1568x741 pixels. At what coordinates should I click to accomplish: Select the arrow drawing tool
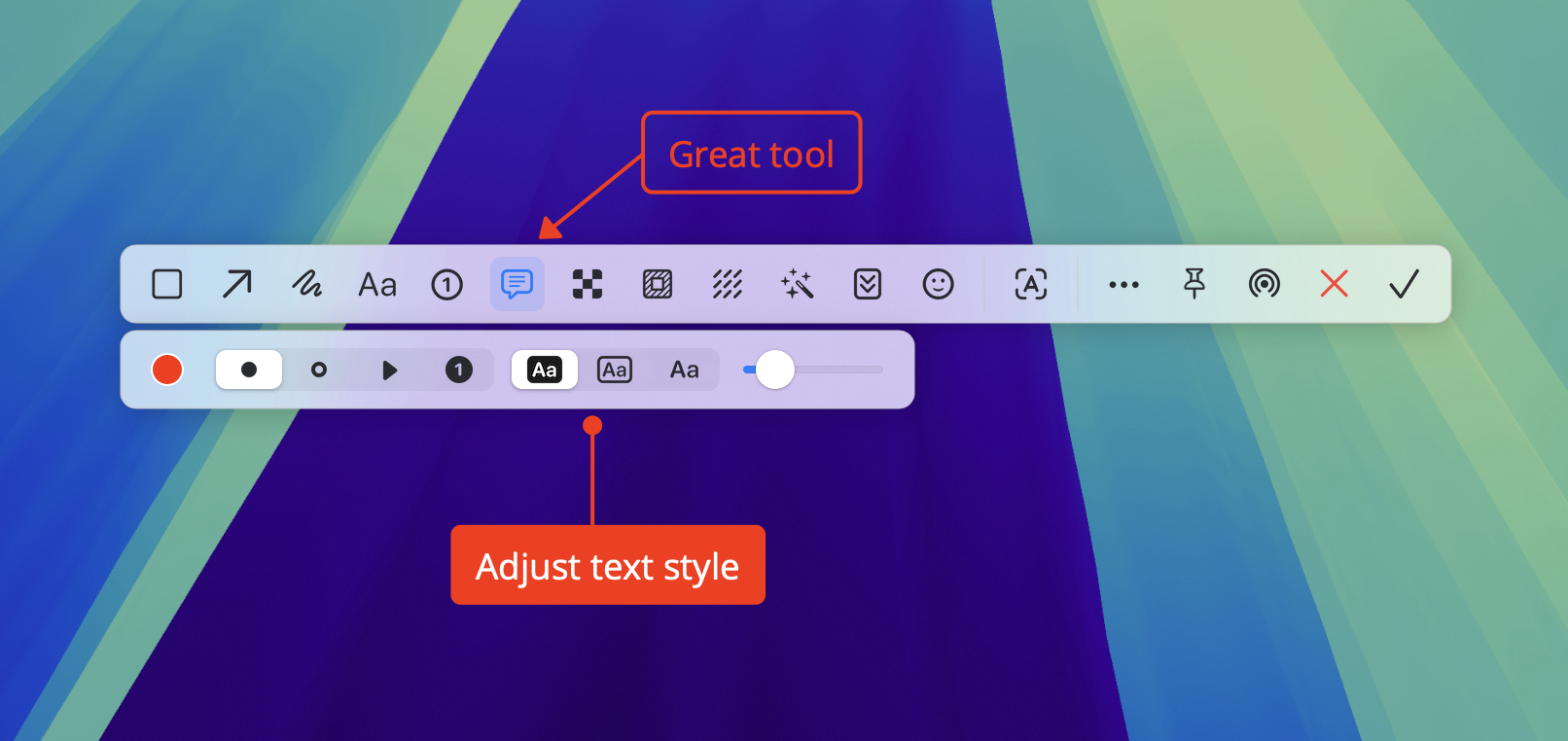tap(237, 284)
